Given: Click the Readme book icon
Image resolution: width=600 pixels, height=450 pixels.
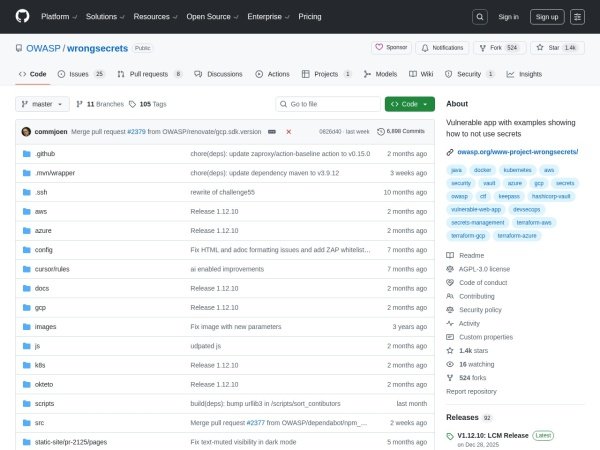Looking at the screenshot, I should 450,255.
